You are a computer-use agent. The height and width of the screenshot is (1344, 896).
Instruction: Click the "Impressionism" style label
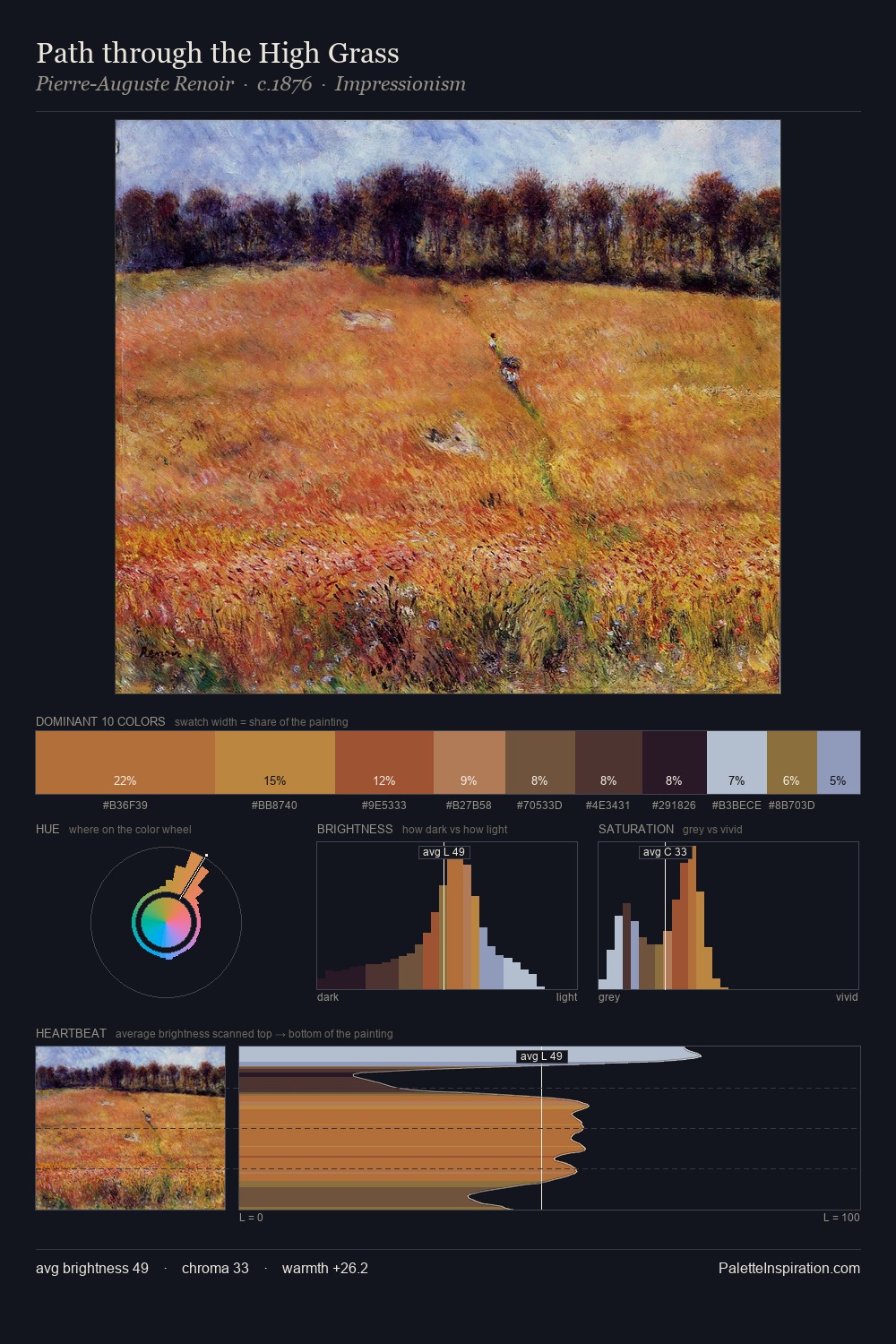tap(401, 84)
